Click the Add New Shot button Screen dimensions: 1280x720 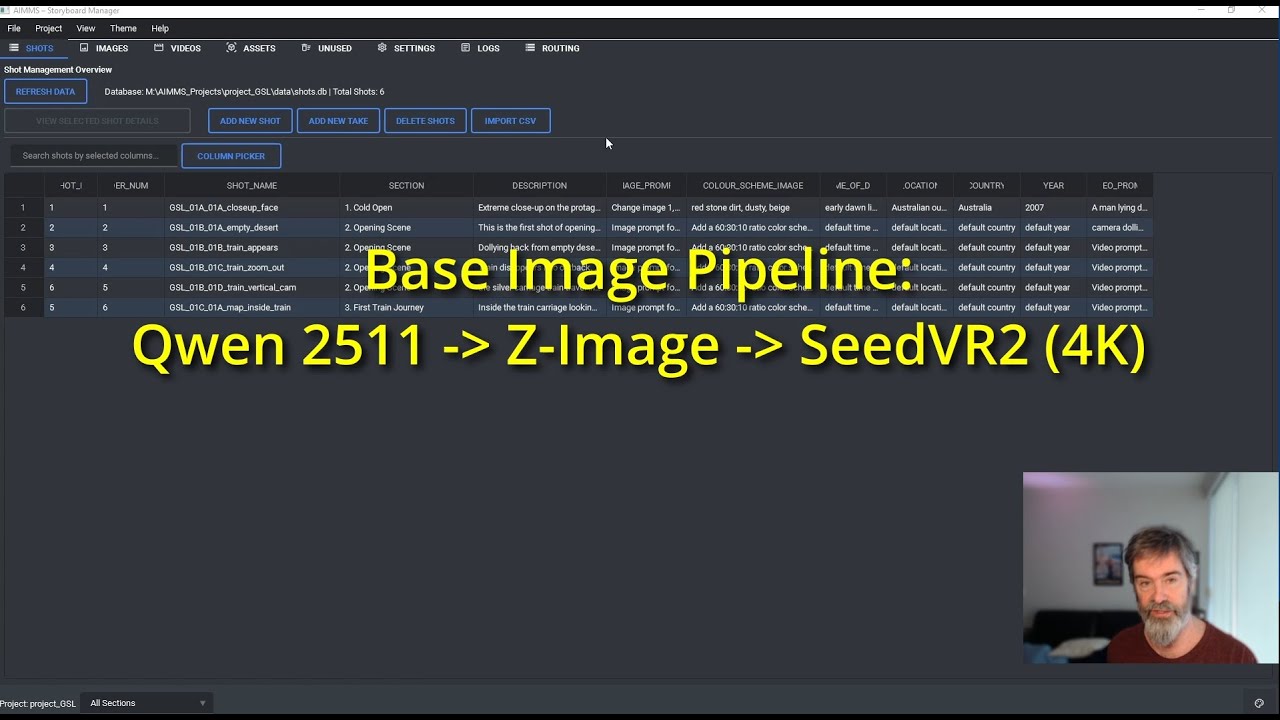(250, 121)
